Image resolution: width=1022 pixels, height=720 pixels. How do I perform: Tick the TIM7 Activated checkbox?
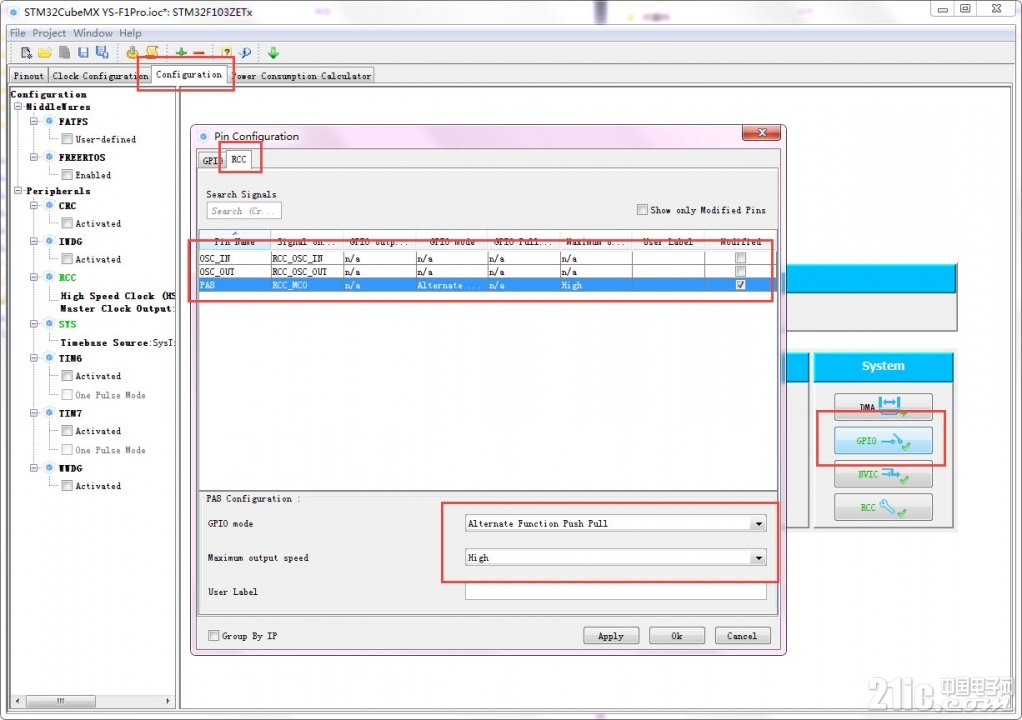click(67, 431)
